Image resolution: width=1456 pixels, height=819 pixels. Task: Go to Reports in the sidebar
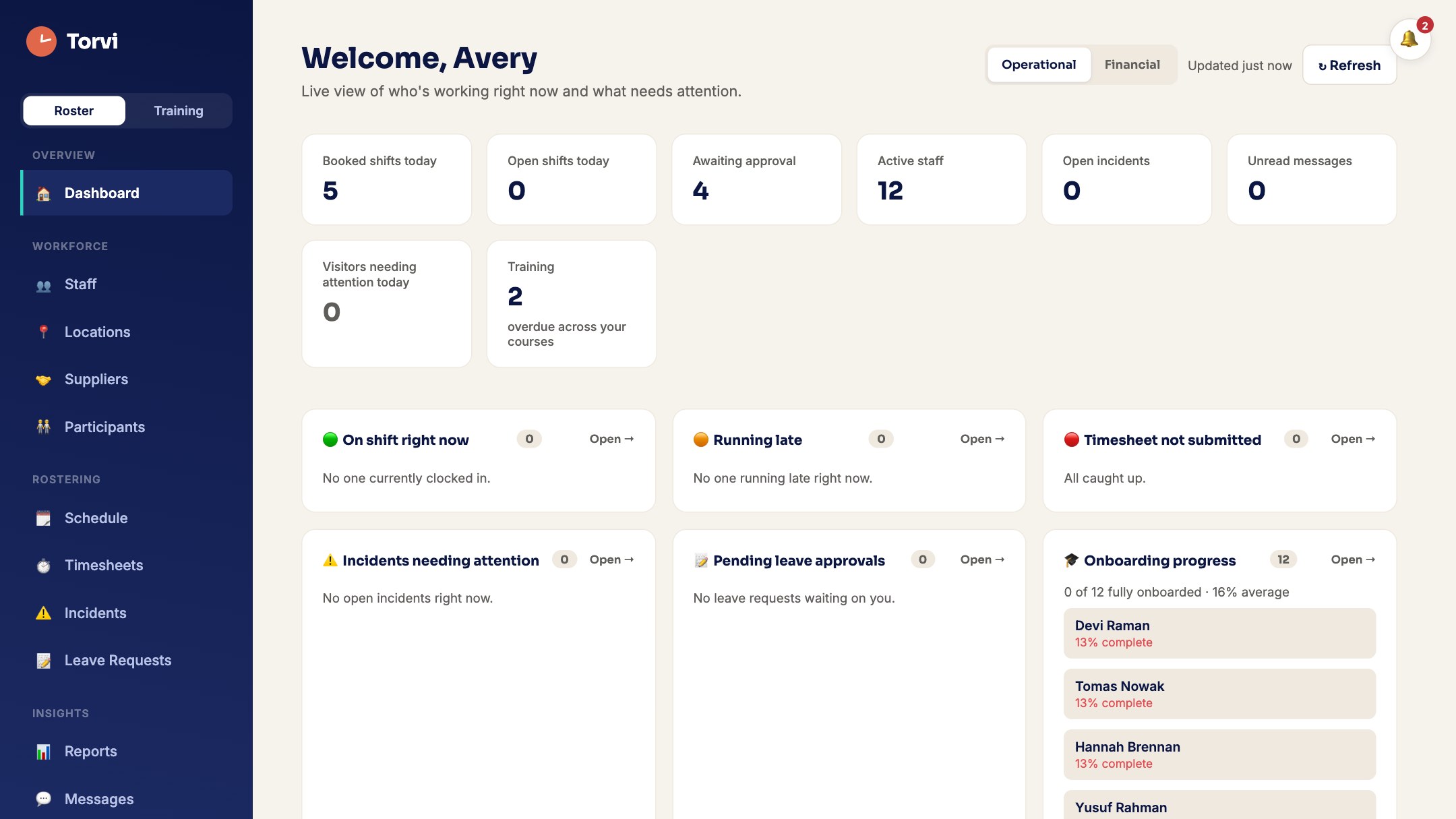[x=127, y=752]
